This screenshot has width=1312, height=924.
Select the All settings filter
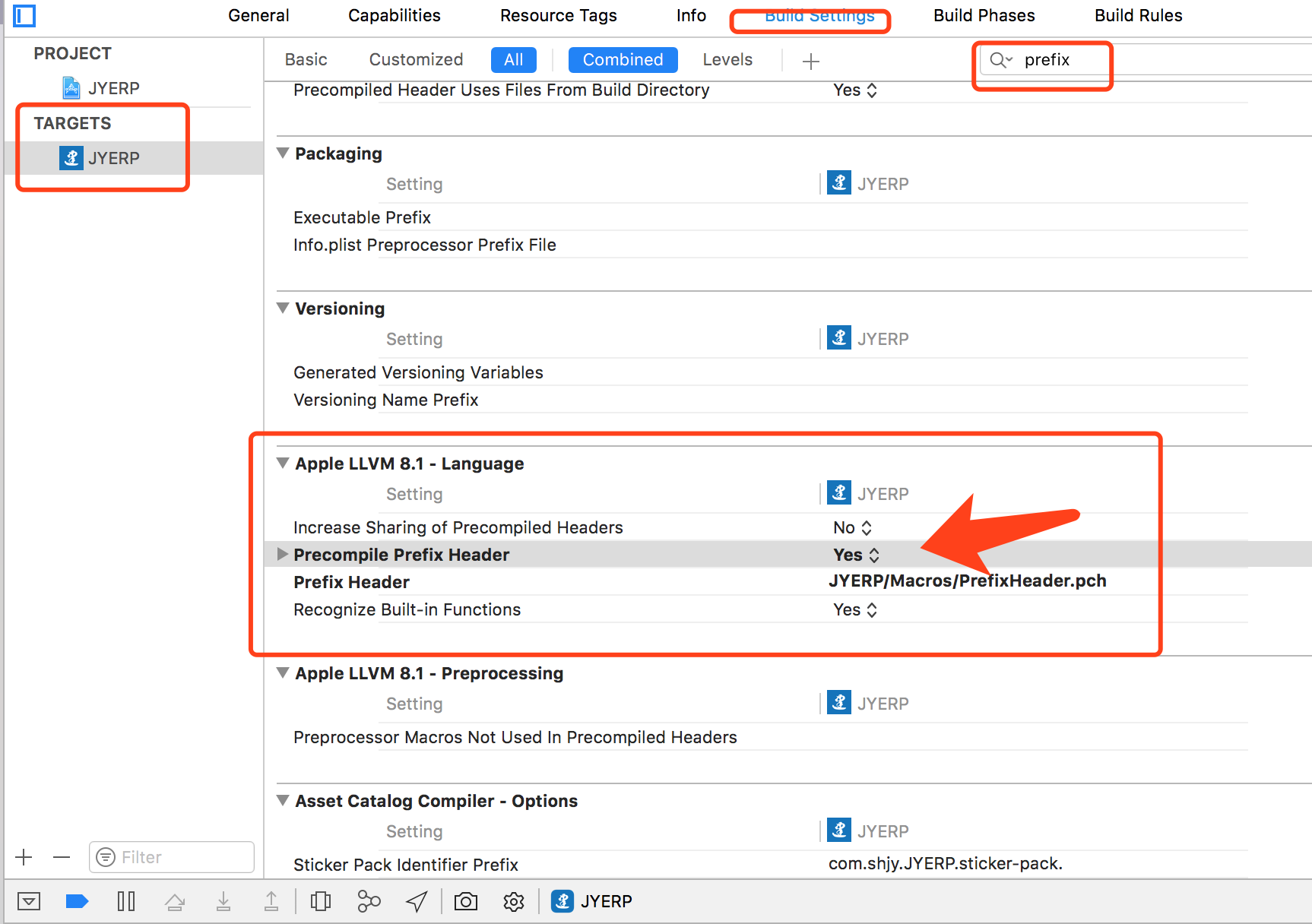514,60
